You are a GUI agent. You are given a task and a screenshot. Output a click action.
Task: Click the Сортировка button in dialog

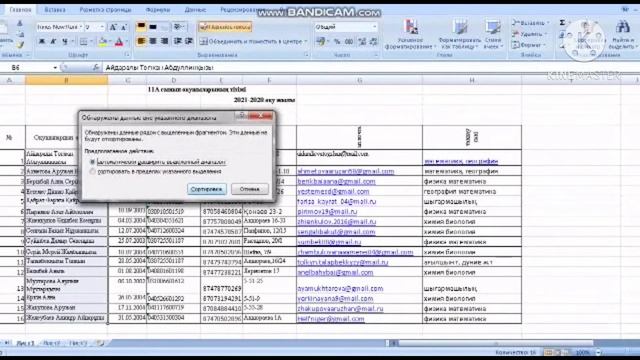click(x=207, y=189)
